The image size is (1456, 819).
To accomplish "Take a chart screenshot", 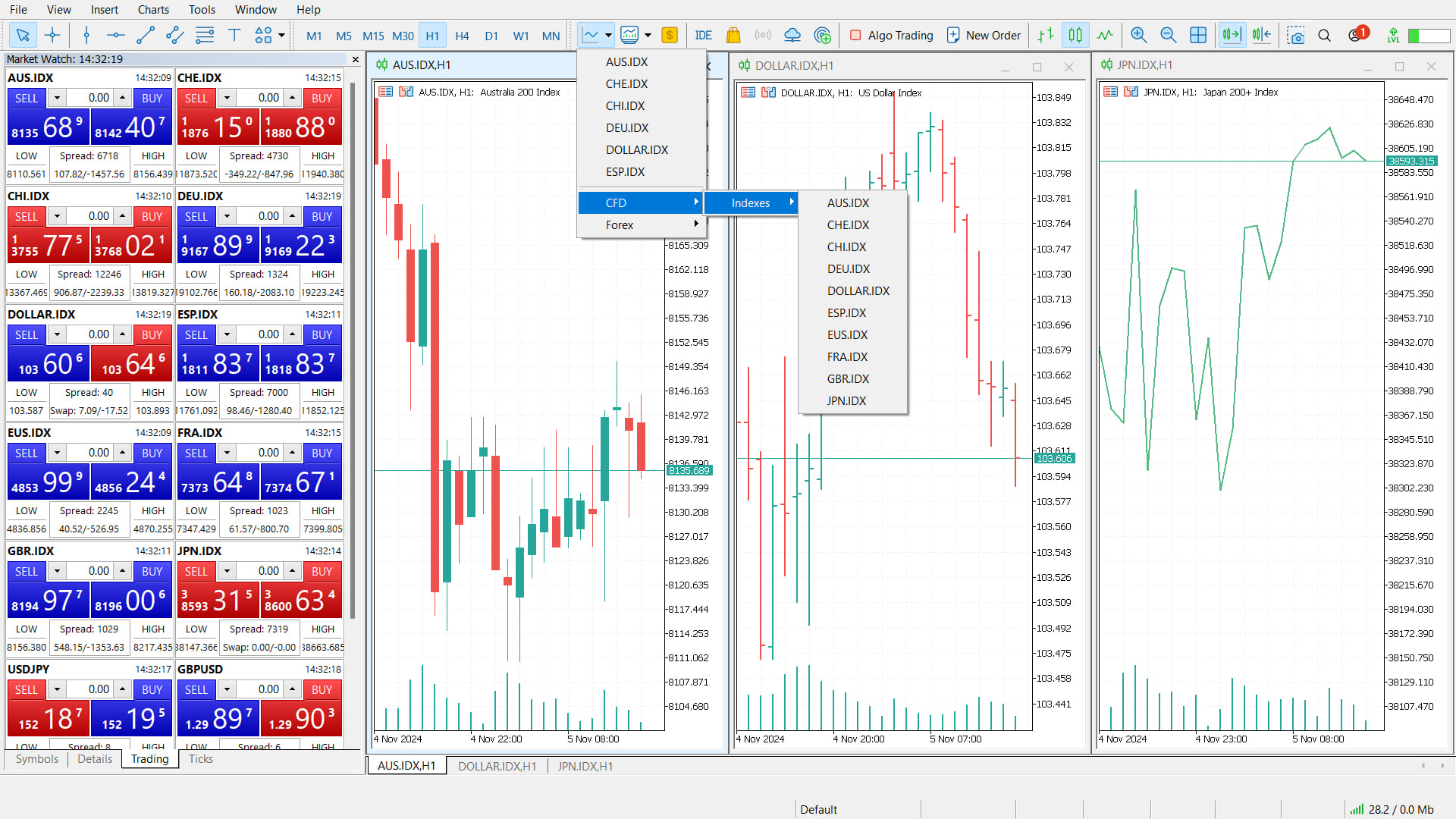I will click(x=1296, y=35).
